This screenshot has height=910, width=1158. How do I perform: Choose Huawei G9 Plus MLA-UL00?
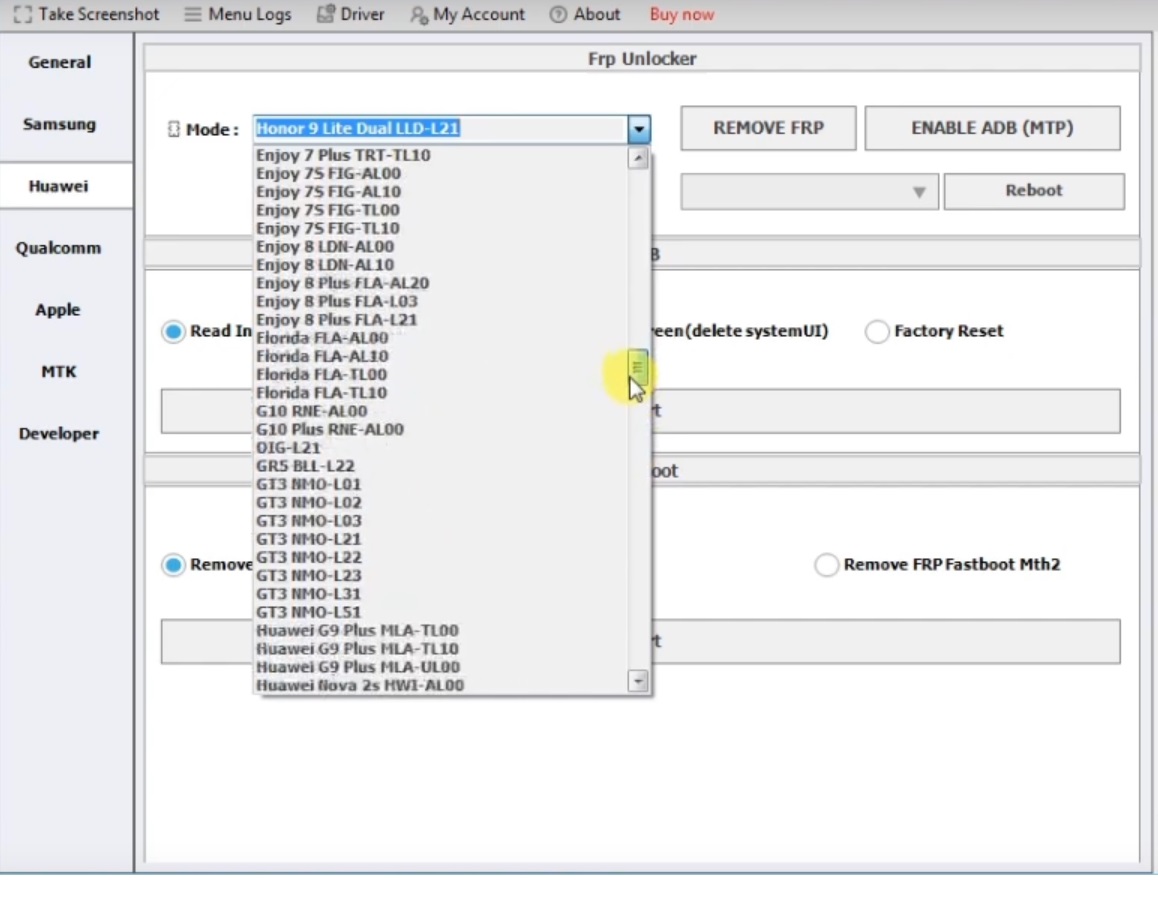point(441,667)
